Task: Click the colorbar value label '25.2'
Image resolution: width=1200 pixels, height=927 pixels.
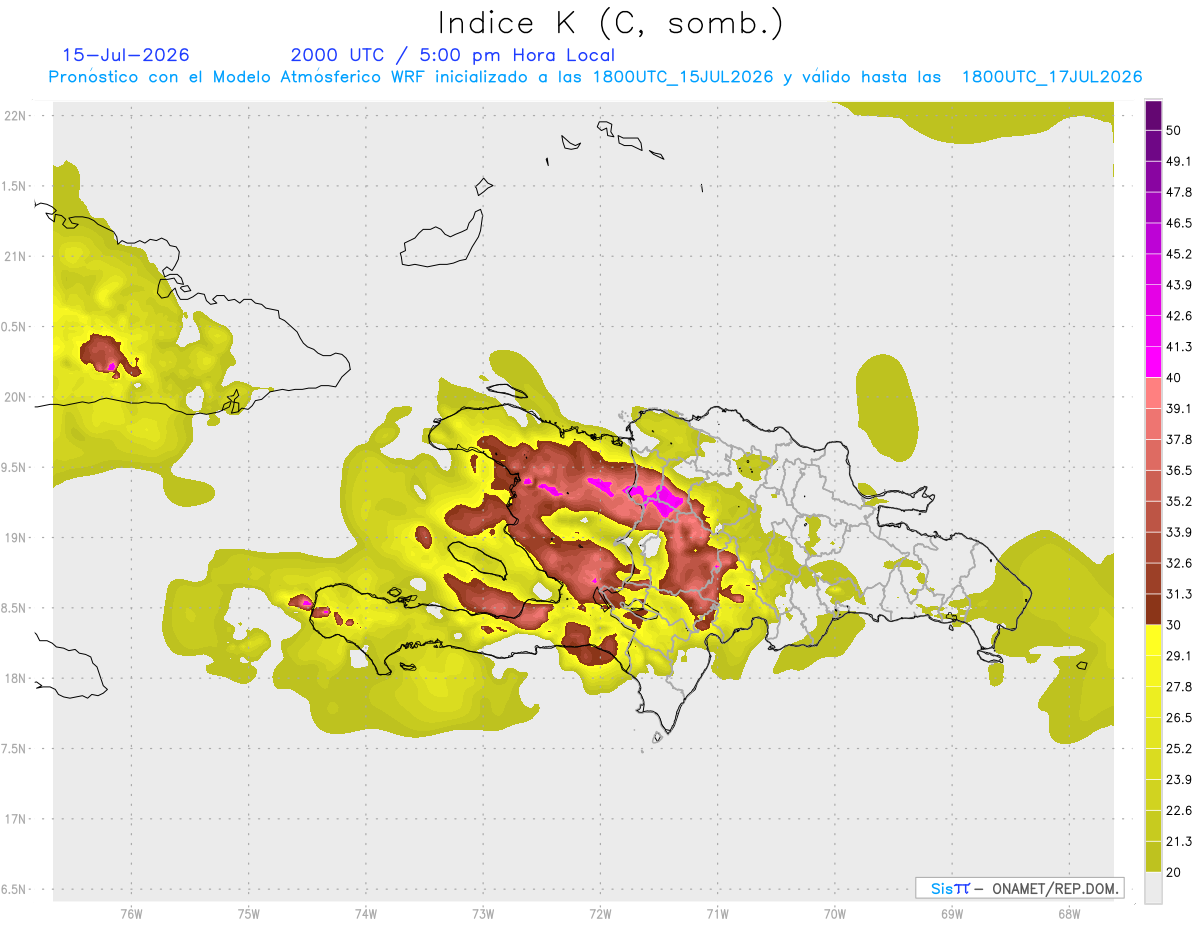Action: (x=1178, y=749)
